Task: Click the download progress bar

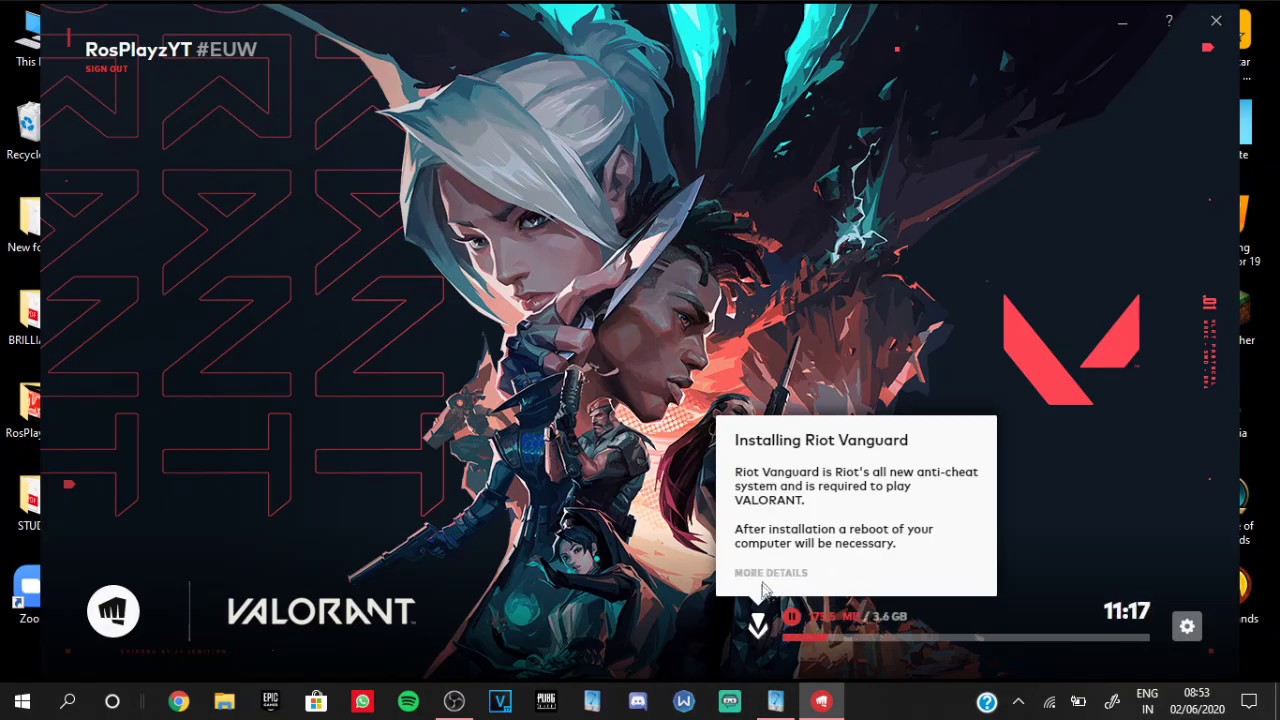Action: 965,637
